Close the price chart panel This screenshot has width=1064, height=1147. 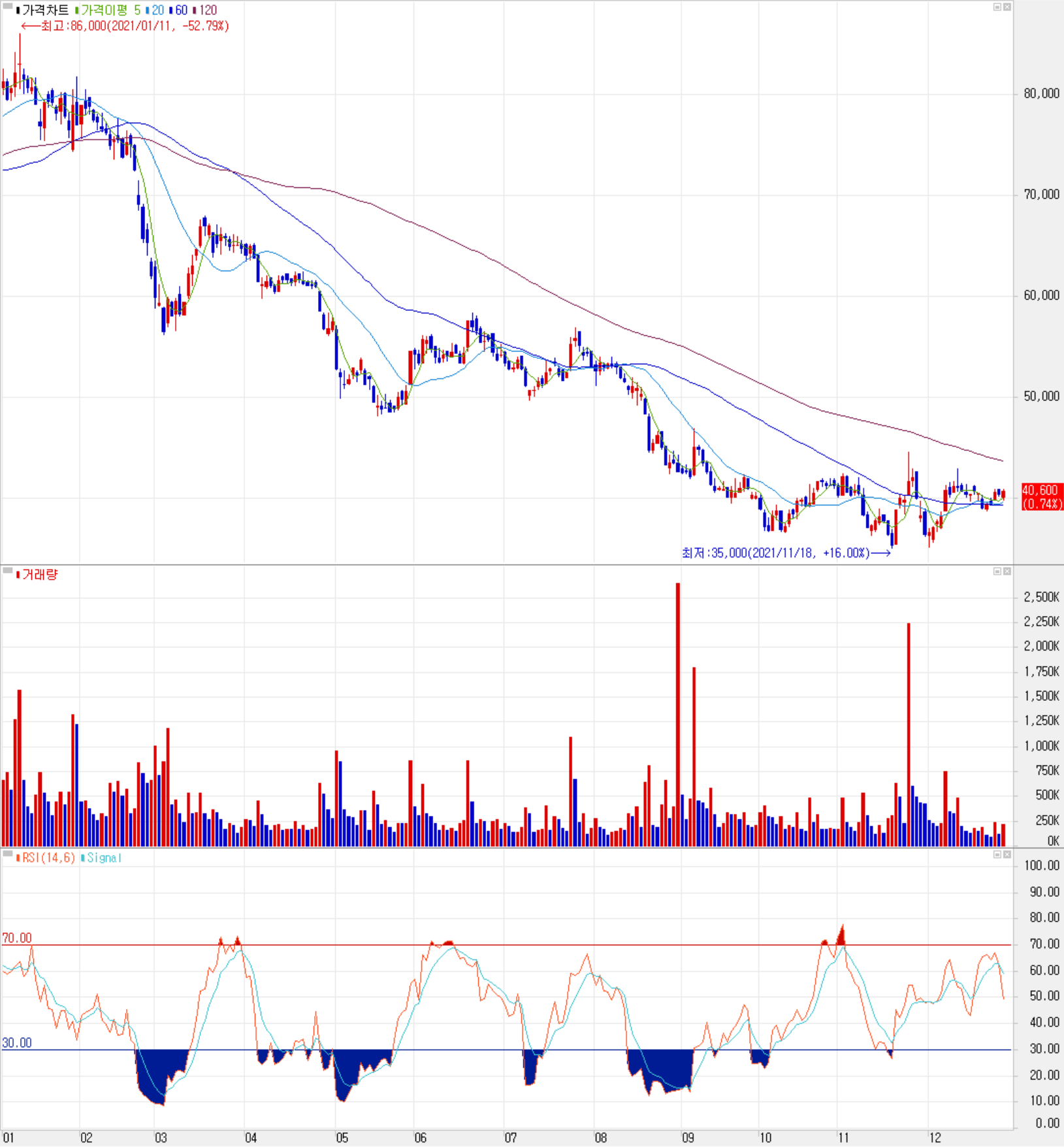[x=1007, y=7]
